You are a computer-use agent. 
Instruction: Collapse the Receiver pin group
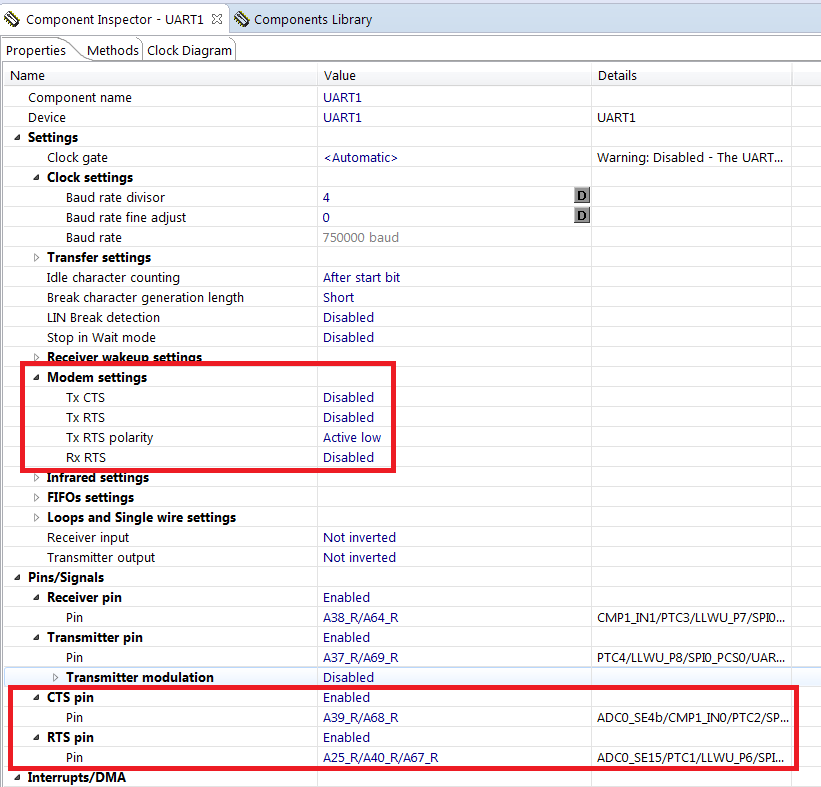click(36, 597)
